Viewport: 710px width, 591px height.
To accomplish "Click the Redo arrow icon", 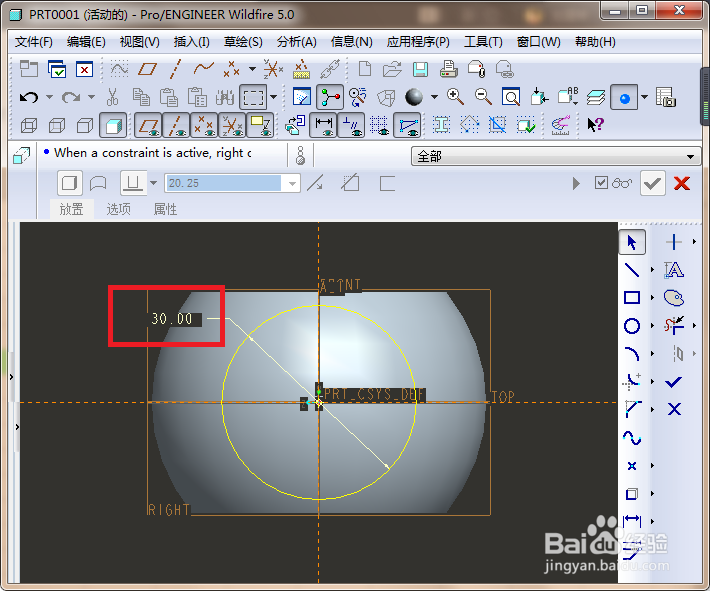I will coord(71,97).
